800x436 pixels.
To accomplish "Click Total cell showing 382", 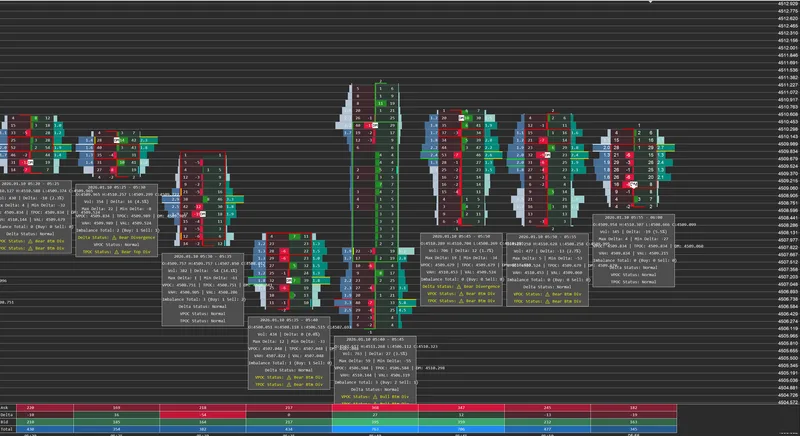I will point(203,429).
